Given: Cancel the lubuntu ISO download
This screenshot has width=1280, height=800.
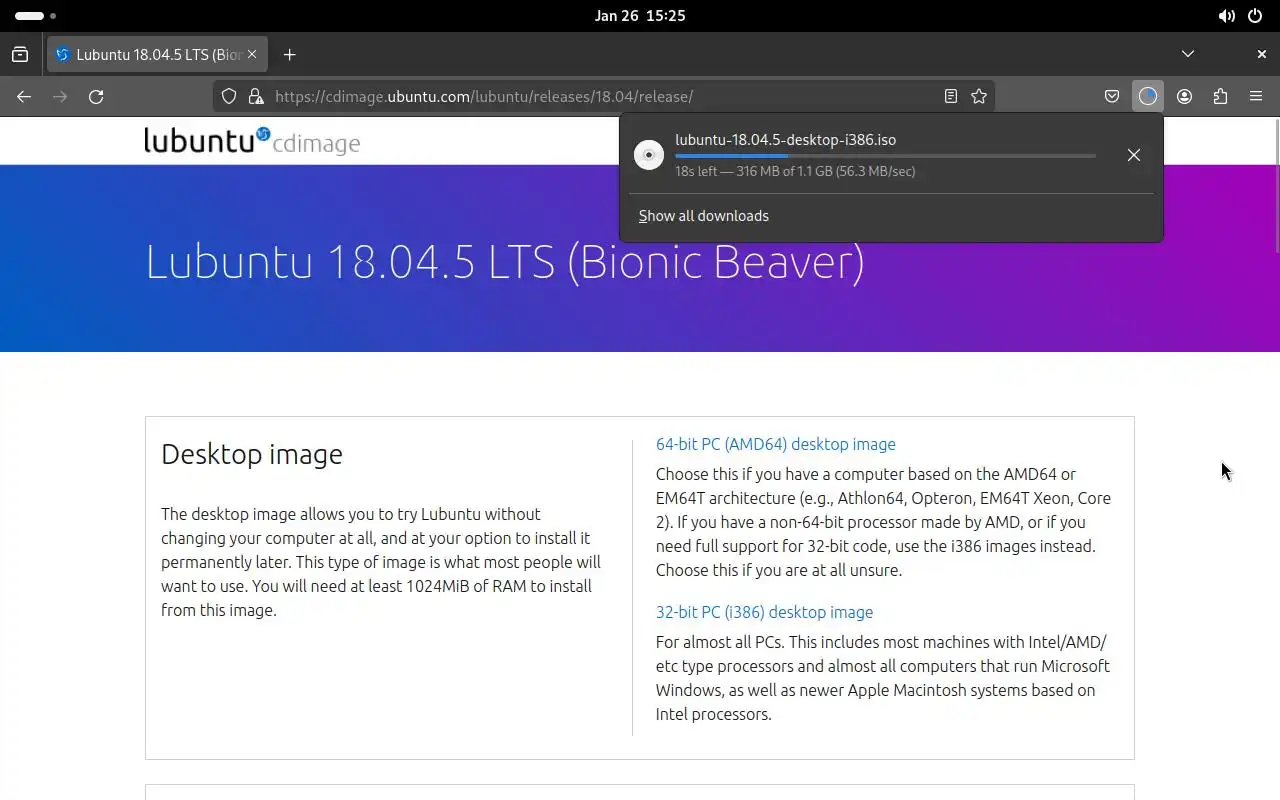Looking at the screenshot, I should click(x=1133, y=155).
